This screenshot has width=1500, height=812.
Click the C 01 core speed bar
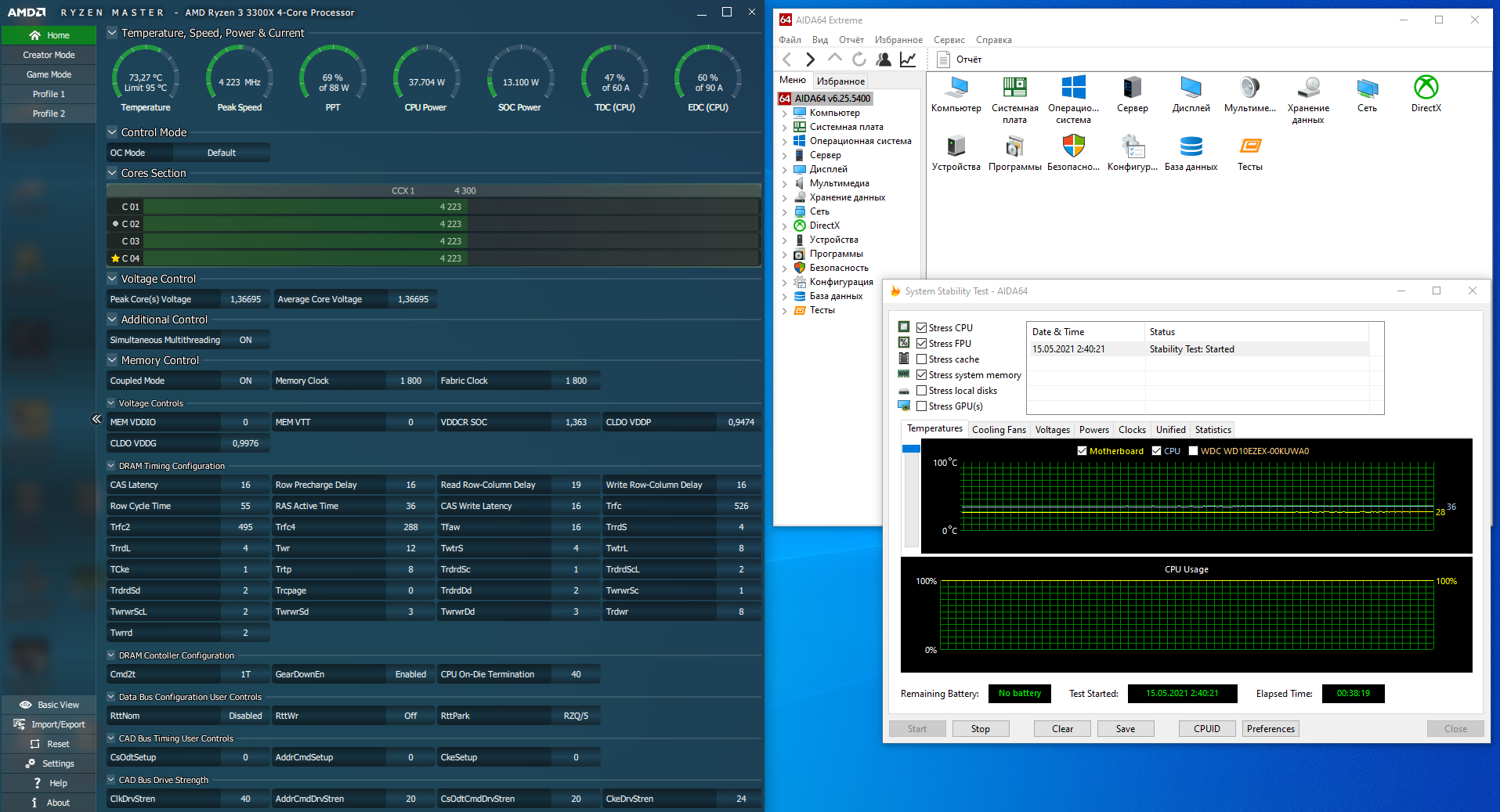click(x=450, y=207)
